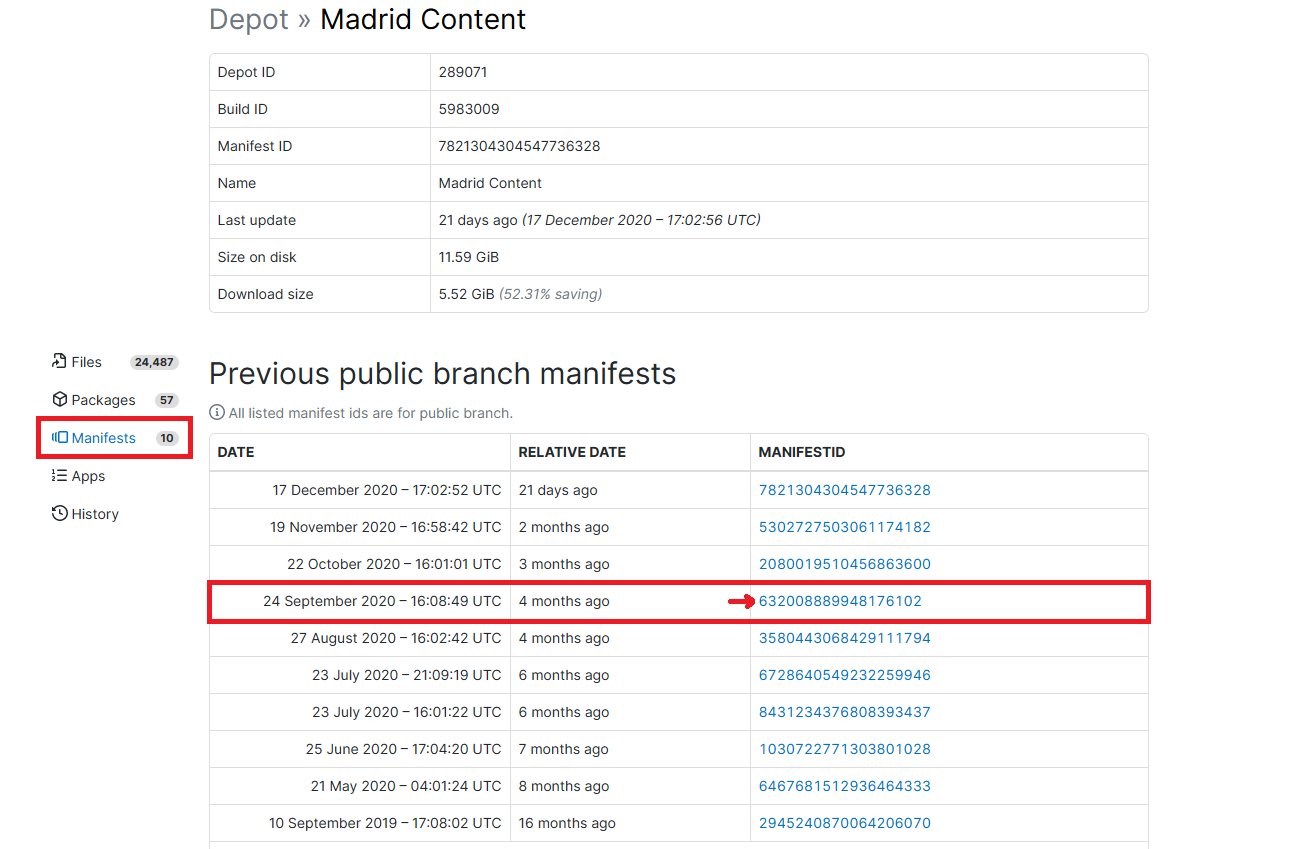Open manifest 632008889948176102
The height and width of the screenshot is (849, 1293).
(x=840, y=601)
